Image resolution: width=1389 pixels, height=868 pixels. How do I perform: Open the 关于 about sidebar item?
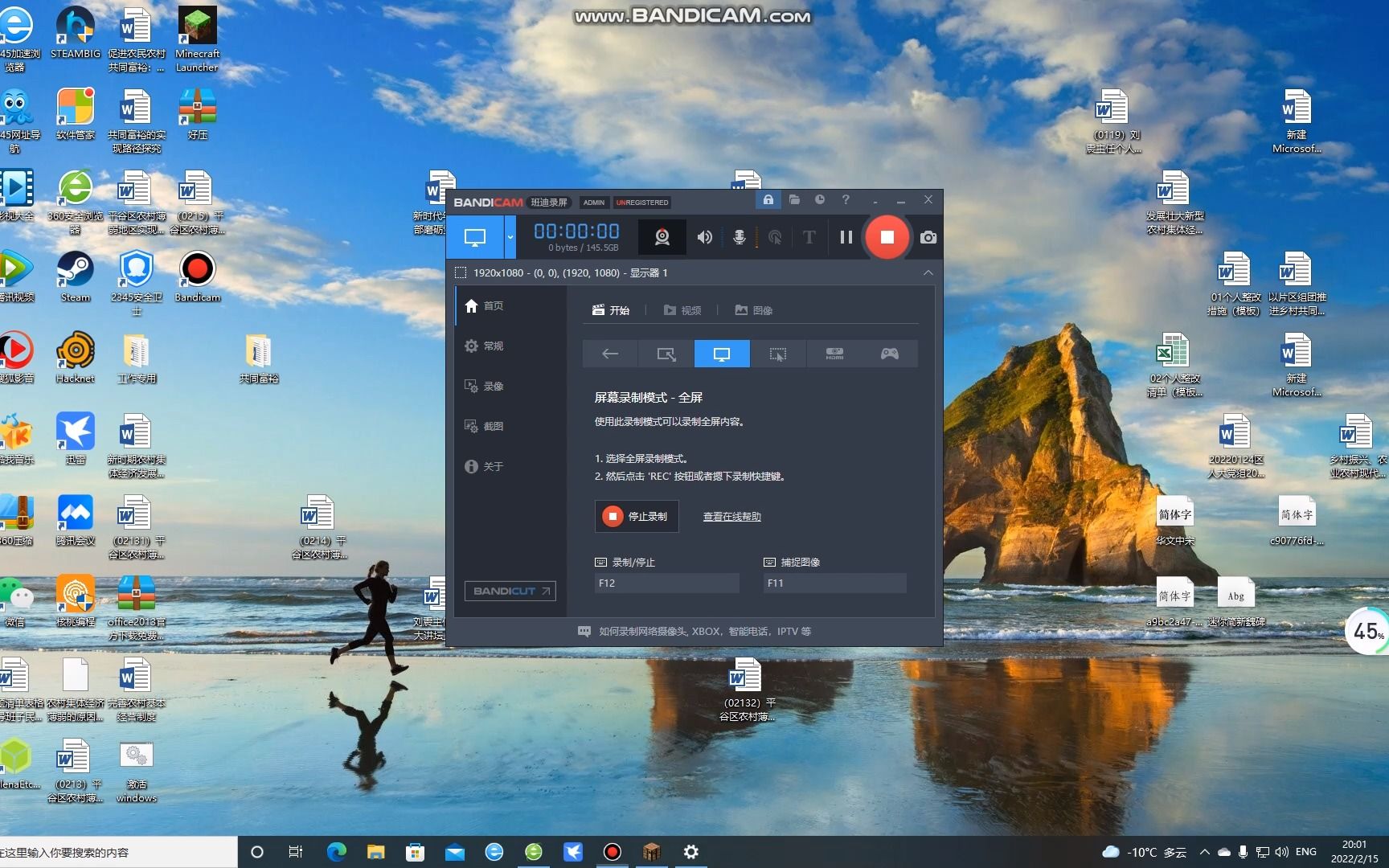pos(510,466)
